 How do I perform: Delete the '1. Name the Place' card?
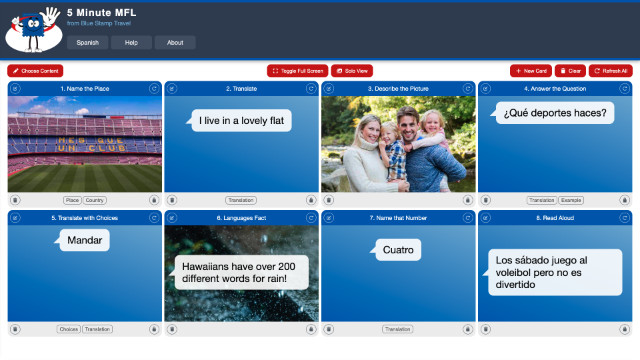[15, 200]
